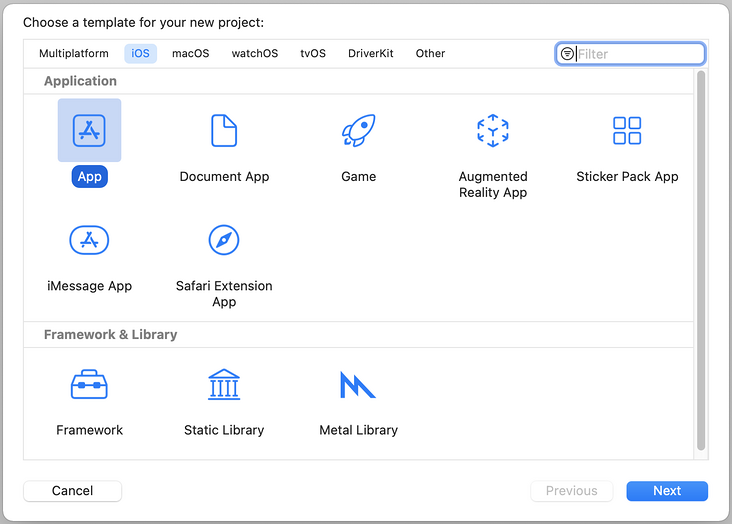Click the "iMessage App" label

tap(89, 286)
